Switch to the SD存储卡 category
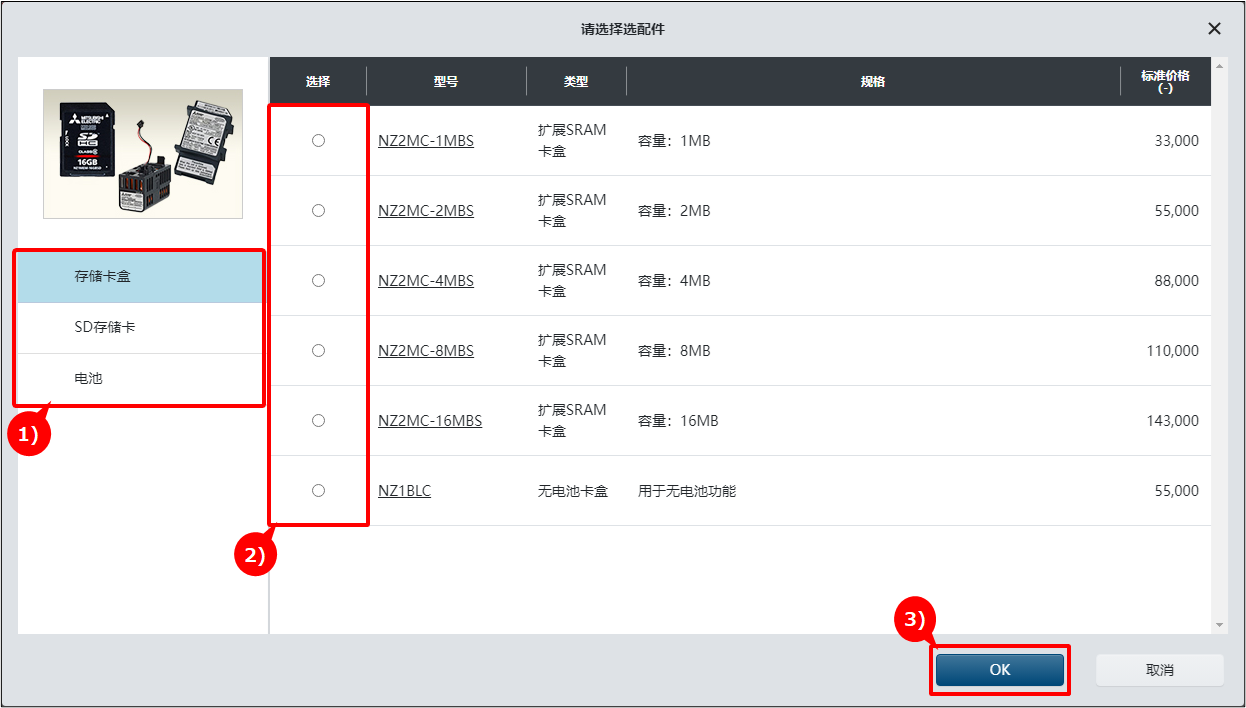This screenshot has height=708, width=1246. point(140,327)
